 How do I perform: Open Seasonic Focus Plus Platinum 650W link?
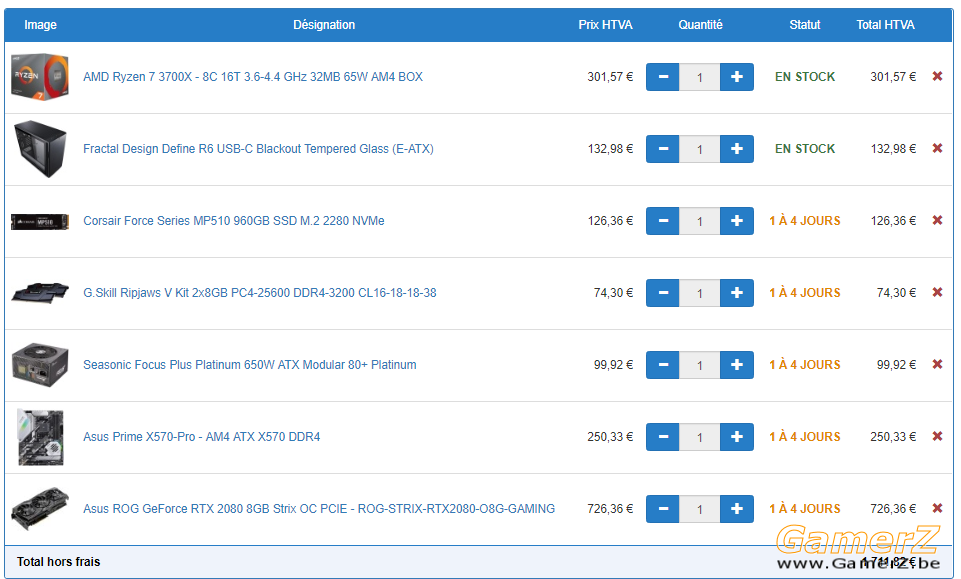(249, 365)
